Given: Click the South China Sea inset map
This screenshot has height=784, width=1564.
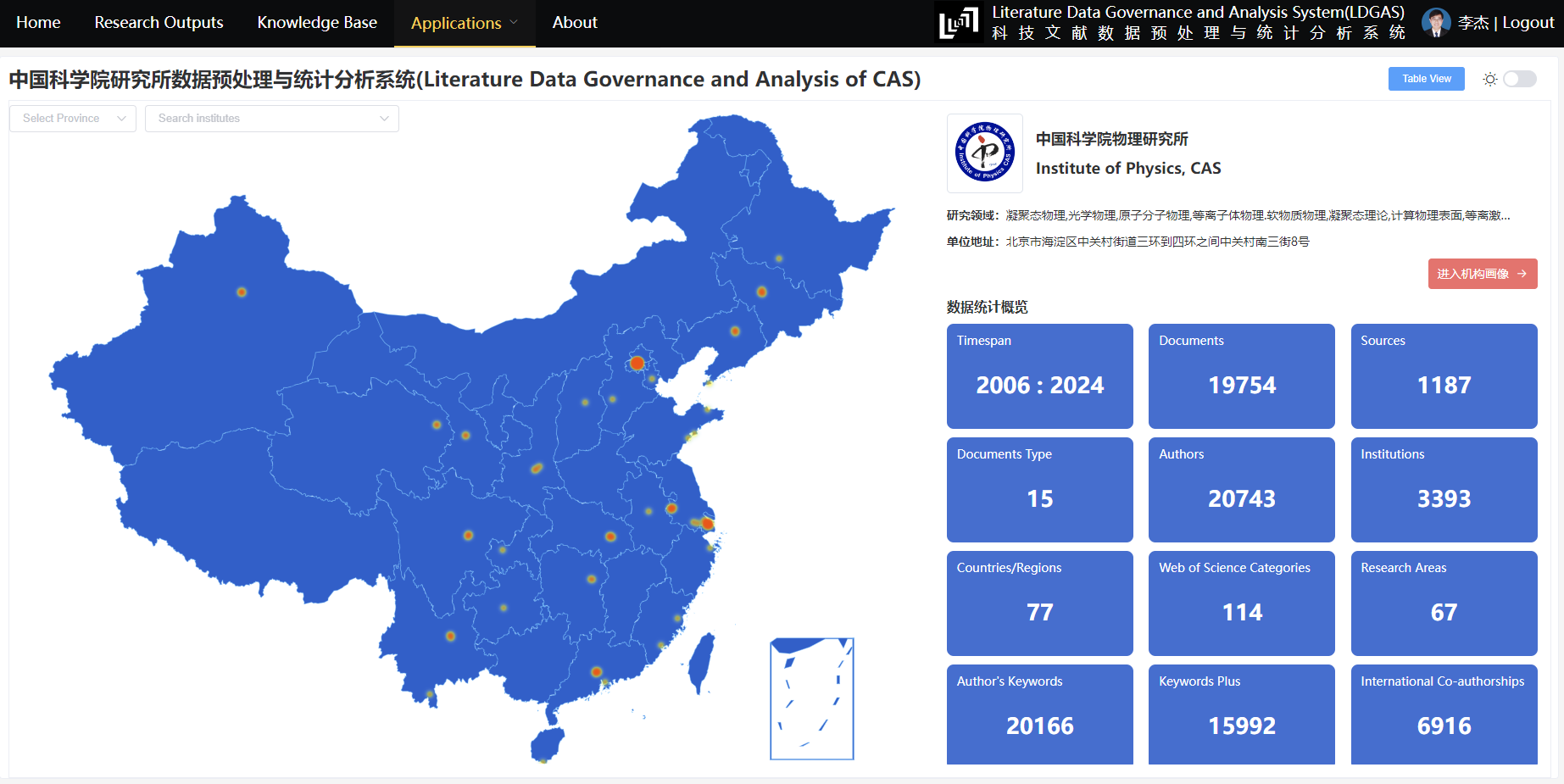Looking at the screenshot, I should pos(811,699).
